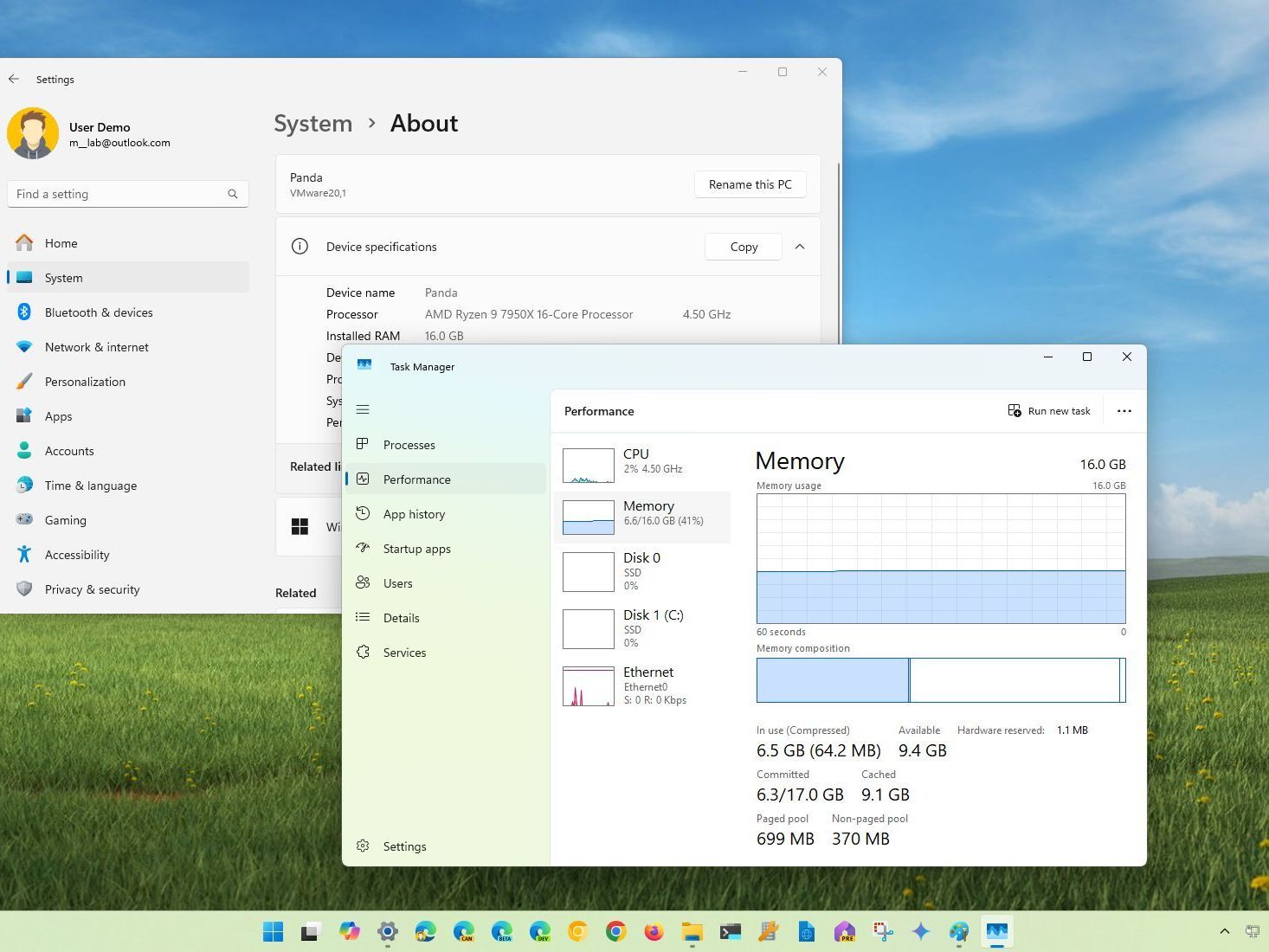Open the Task Manager hamburger navigation menu
Viewport: 1269px width, 952px height.
point(363,409)
